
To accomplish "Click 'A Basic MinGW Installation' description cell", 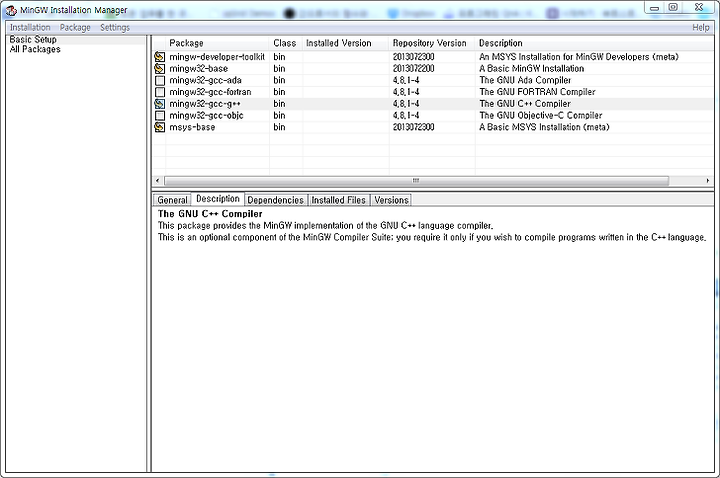I will (531, 68).
